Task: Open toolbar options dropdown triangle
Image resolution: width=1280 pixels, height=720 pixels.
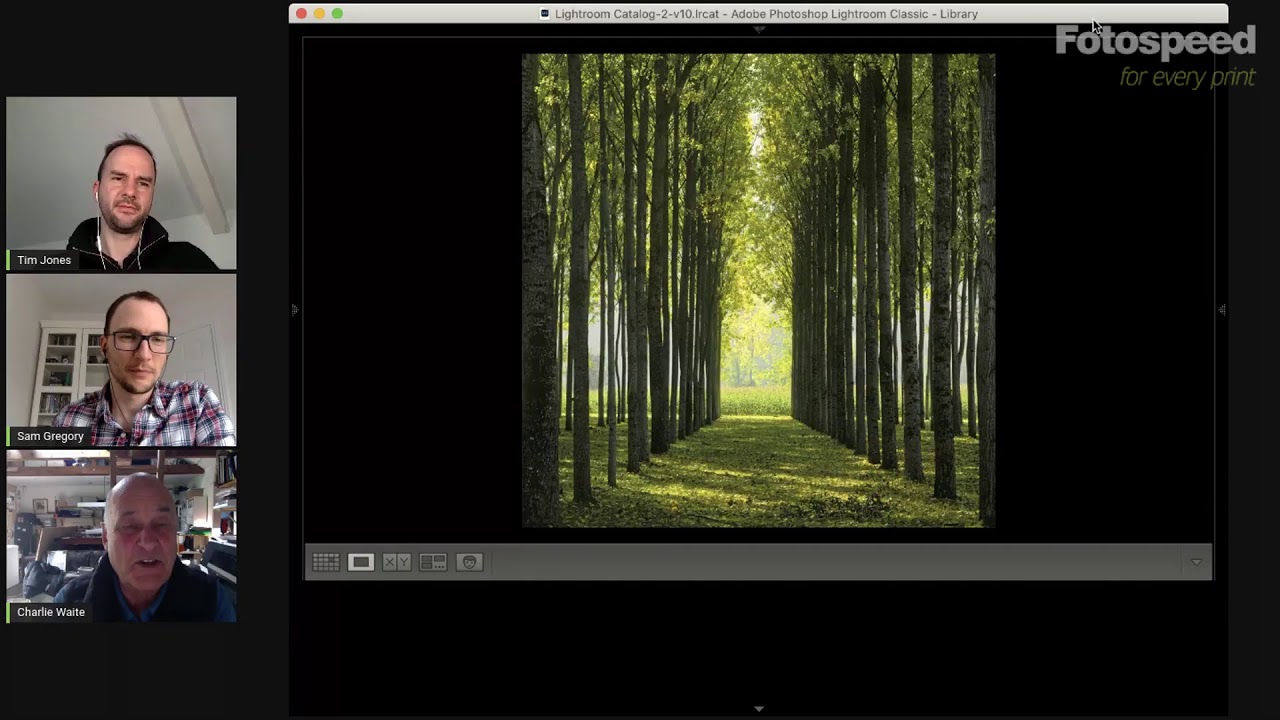Action: [1196, 563]
